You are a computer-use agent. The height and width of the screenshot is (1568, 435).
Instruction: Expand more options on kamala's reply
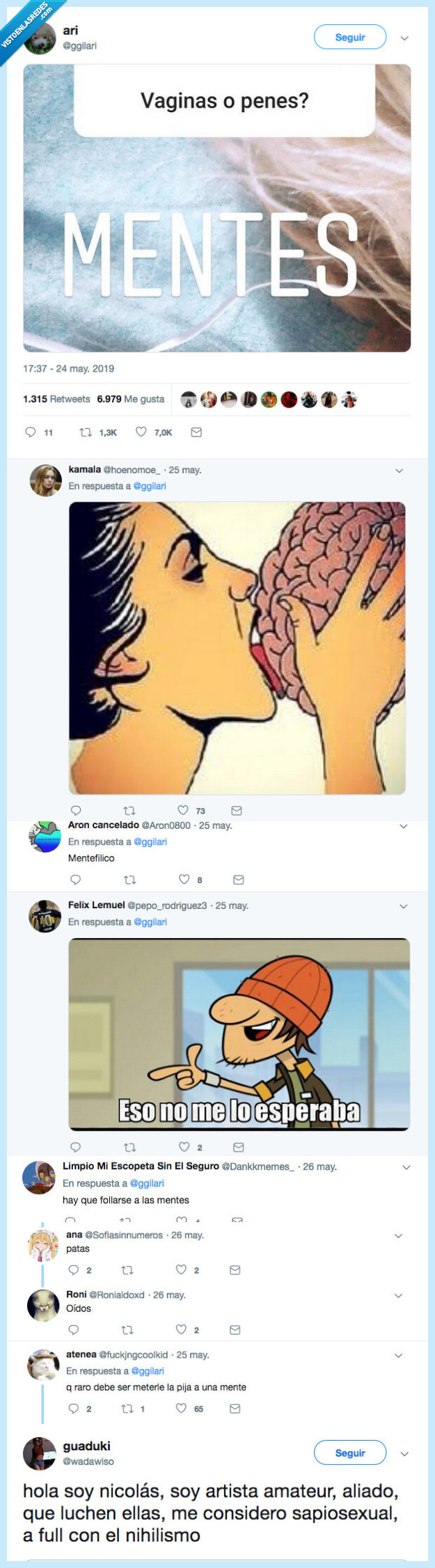[400, 470]
